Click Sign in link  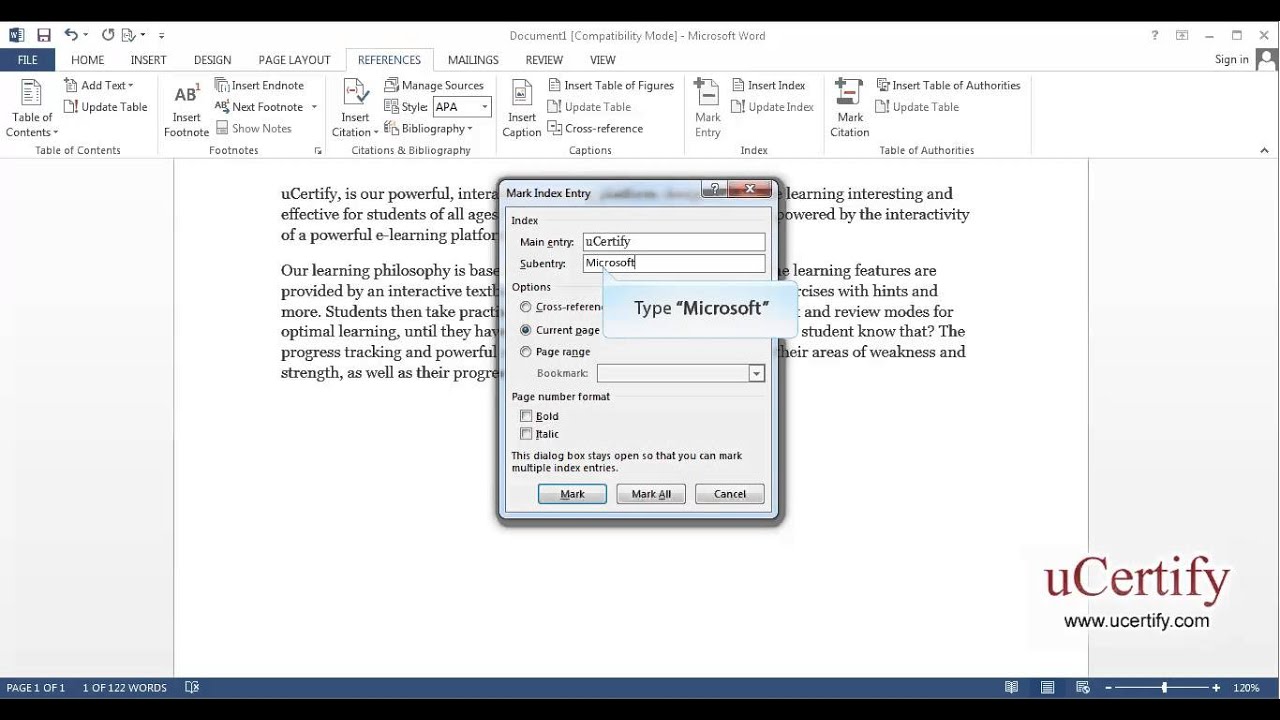(x=1231, y=60)
